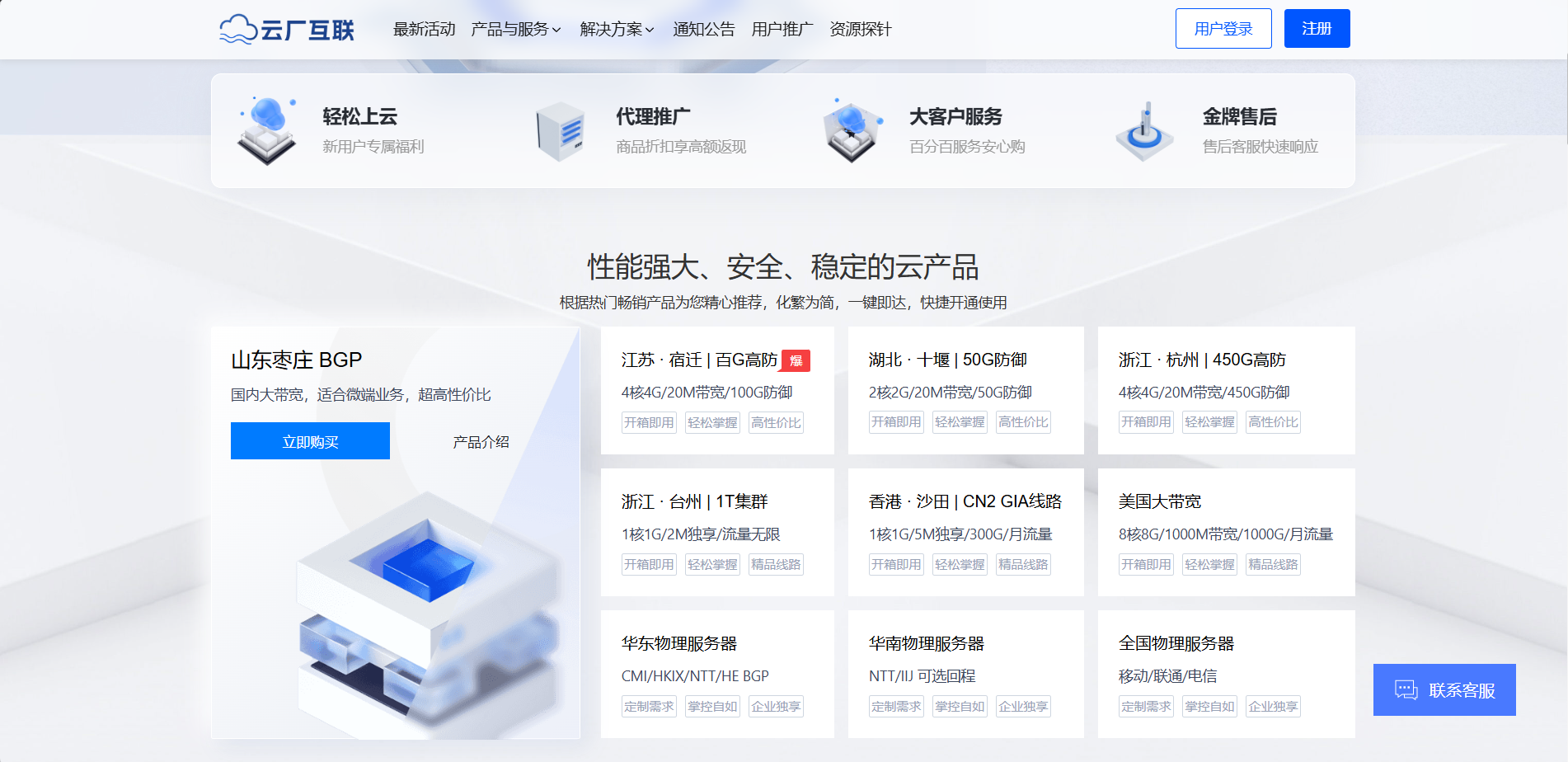Click the 爆 hot badge on 江苏·宿迁
Image resolution: width=1568 pixels, height=762 pixels.
(796, 361)
